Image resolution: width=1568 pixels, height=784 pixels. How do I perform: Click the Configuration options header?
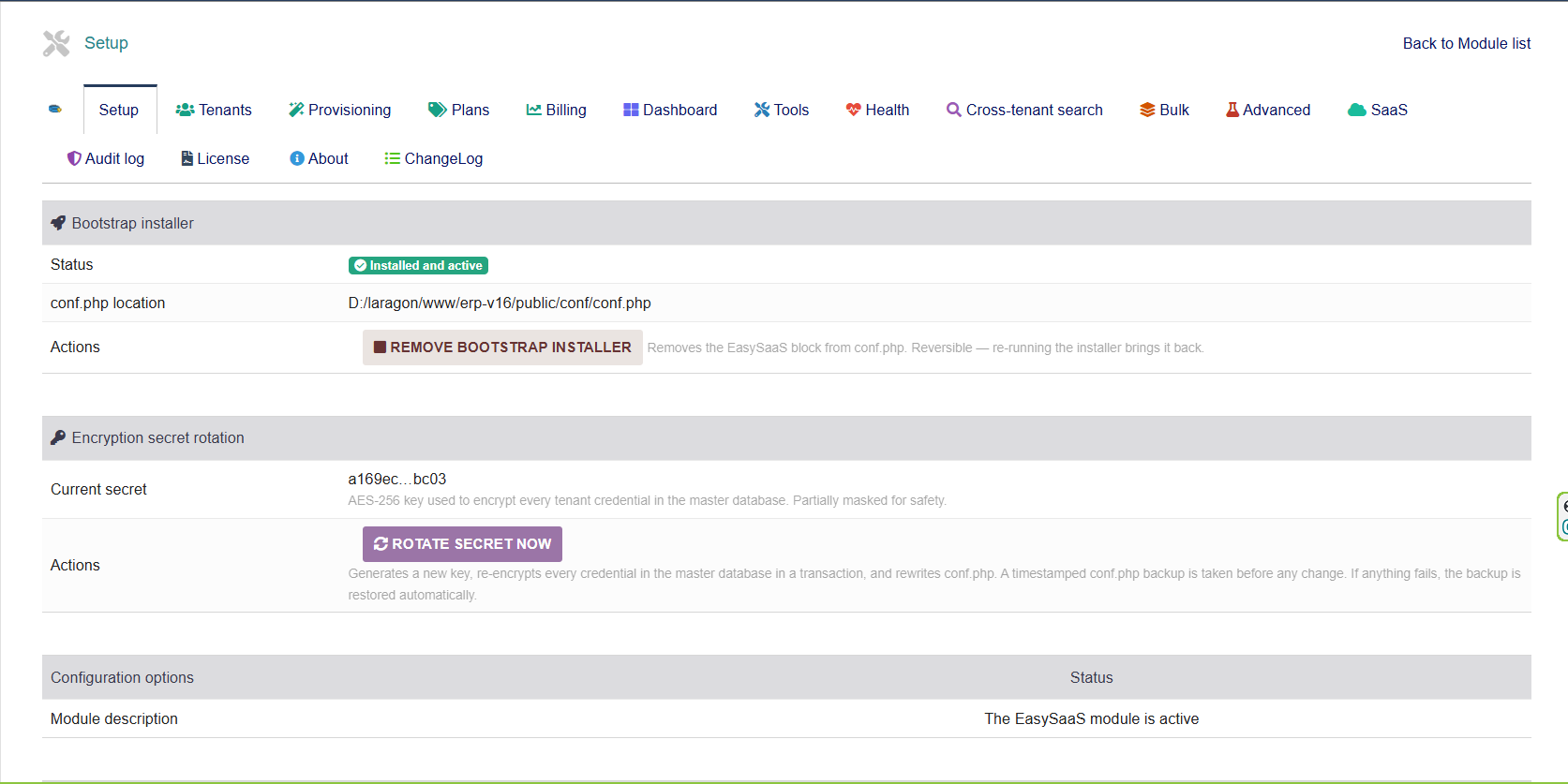(122, 677)
